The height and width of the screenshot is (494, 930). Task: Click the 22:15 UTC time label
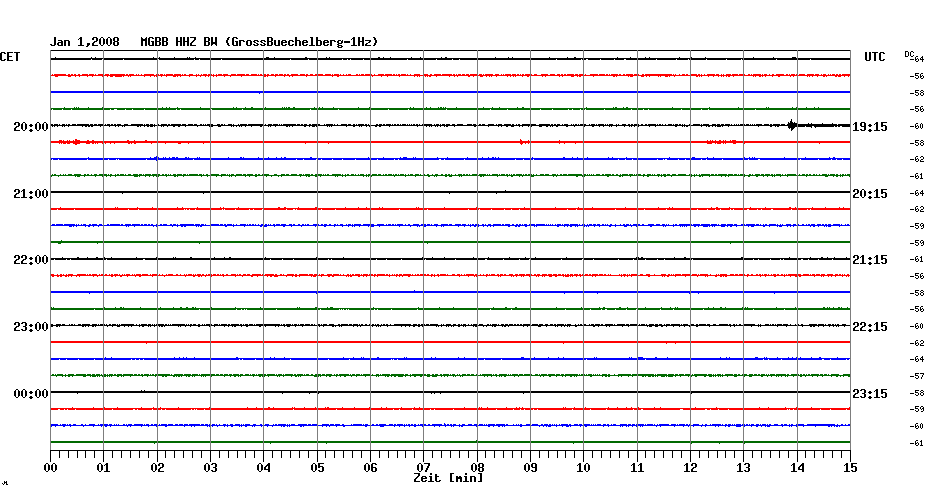870,327
